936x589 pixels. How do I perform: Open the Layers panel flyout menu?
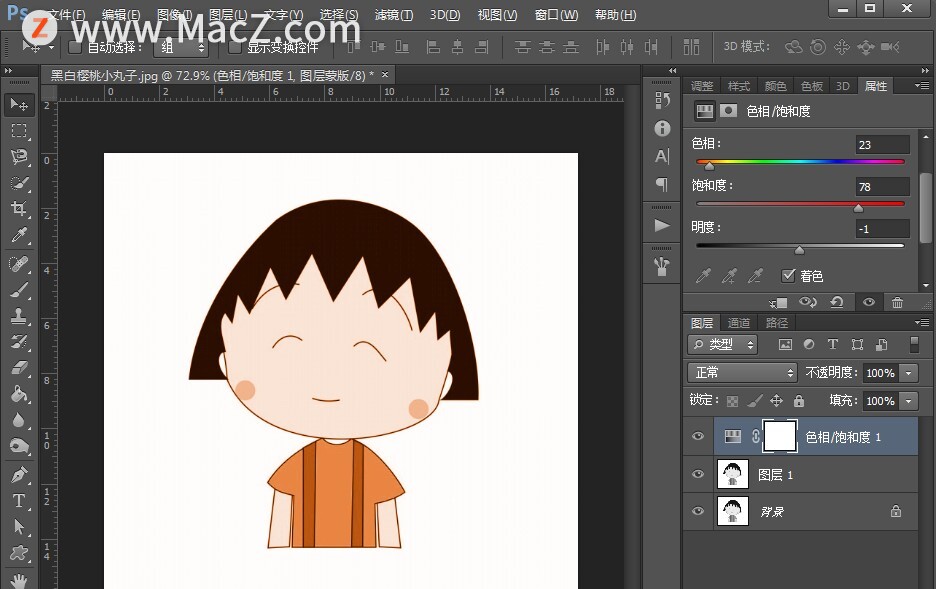(922, 322)
